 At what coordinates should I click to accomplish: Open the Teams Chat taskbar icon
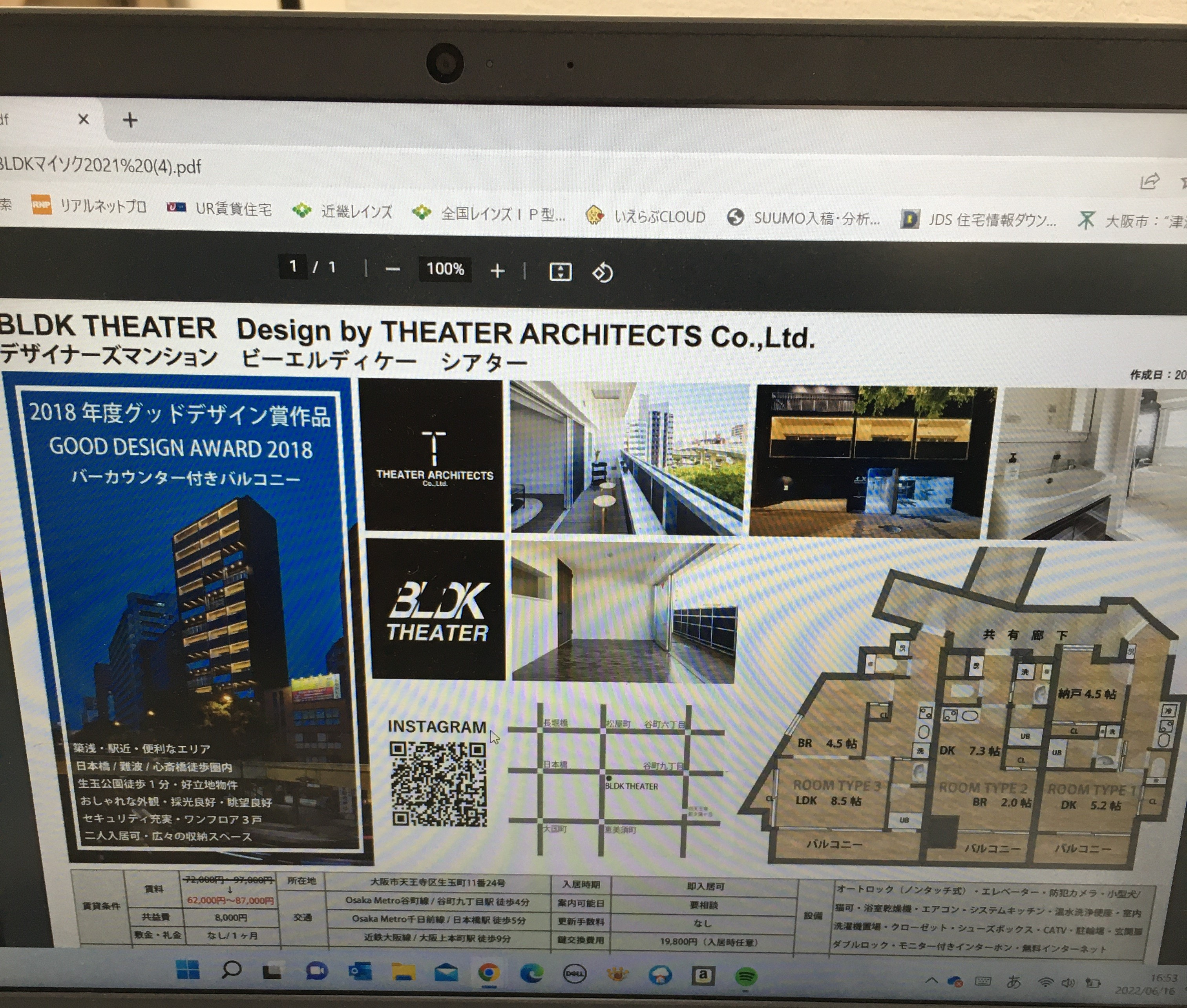(x=317, y=972)
